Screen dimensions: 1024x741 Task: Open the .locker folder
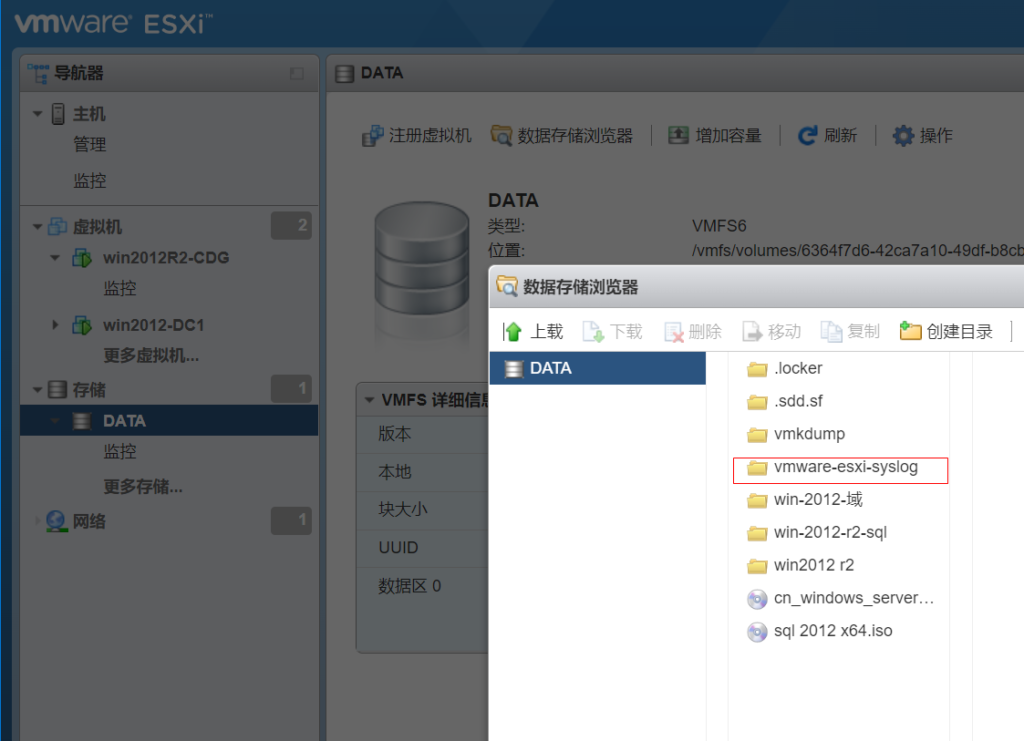tap(784, 368)
